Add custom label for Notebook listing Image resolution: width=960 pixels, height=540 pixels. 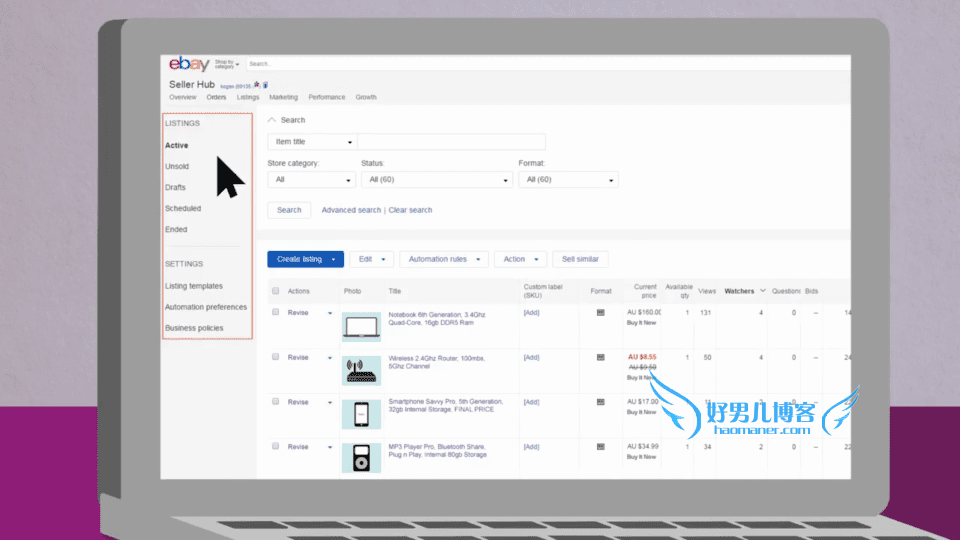[x=531, y=313]
